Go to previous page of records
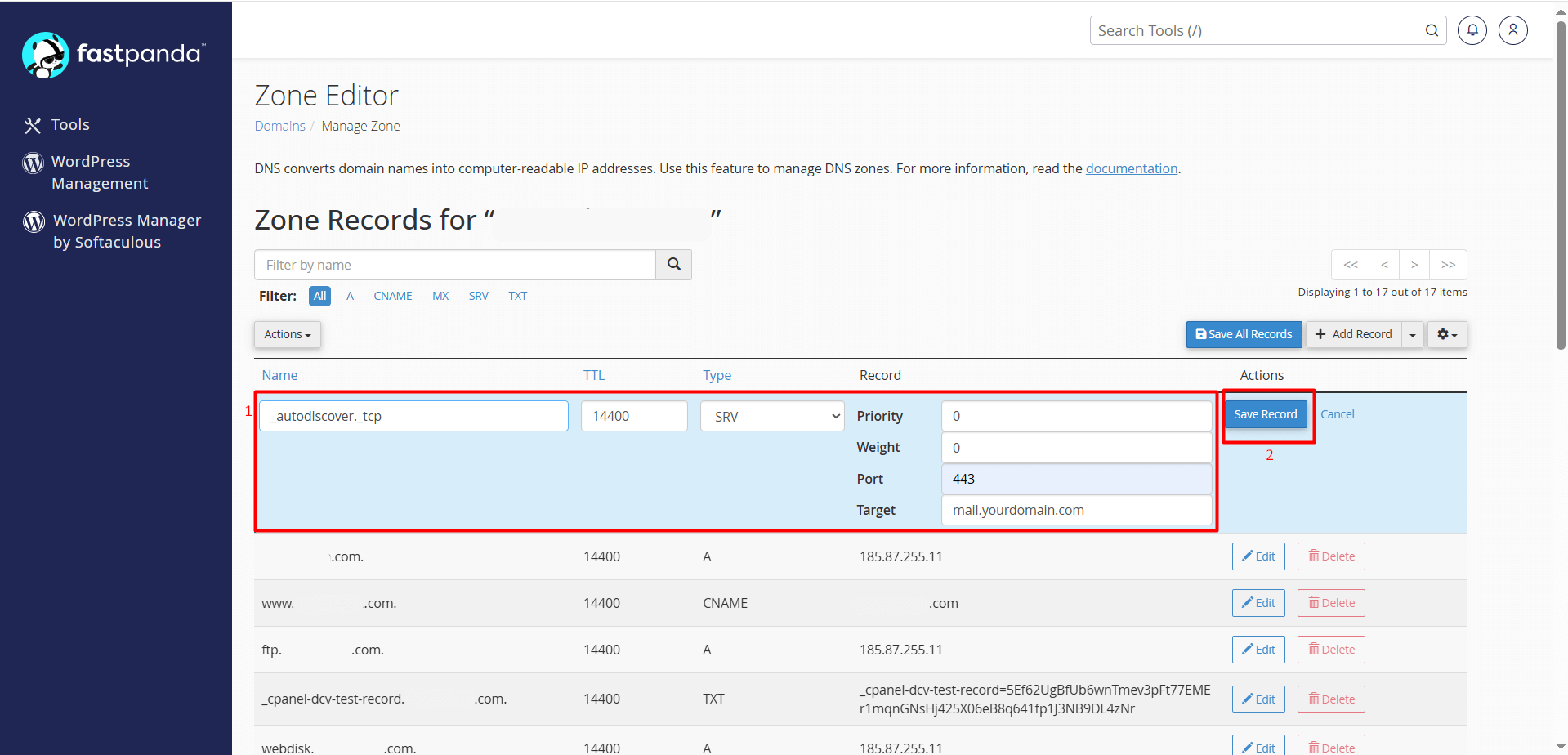 pyautogui.click(x=1384, y=265)
